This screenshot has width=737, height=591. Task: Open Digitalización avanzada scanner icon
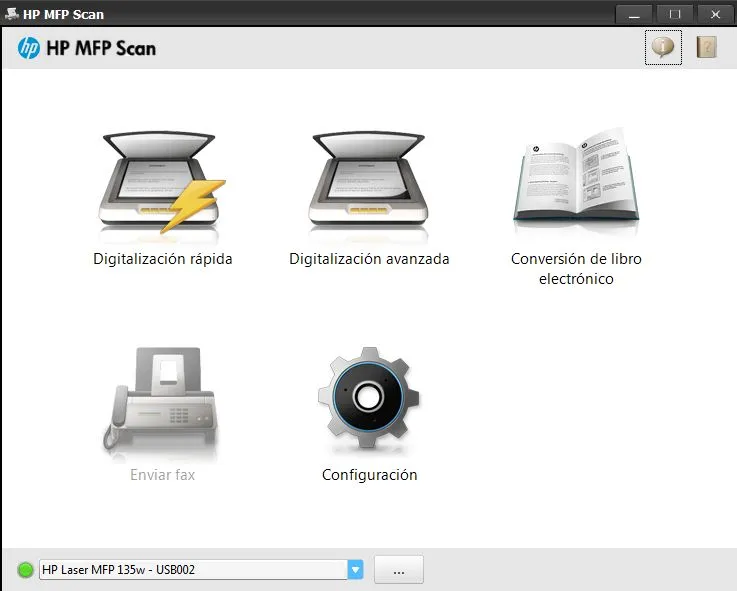(368, 181)
